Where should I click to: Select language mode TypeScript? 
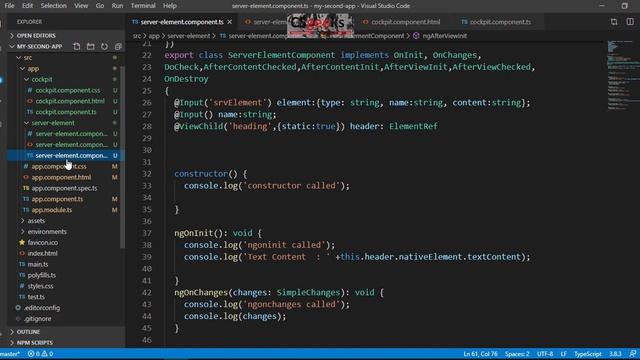(x=588, y=354)
